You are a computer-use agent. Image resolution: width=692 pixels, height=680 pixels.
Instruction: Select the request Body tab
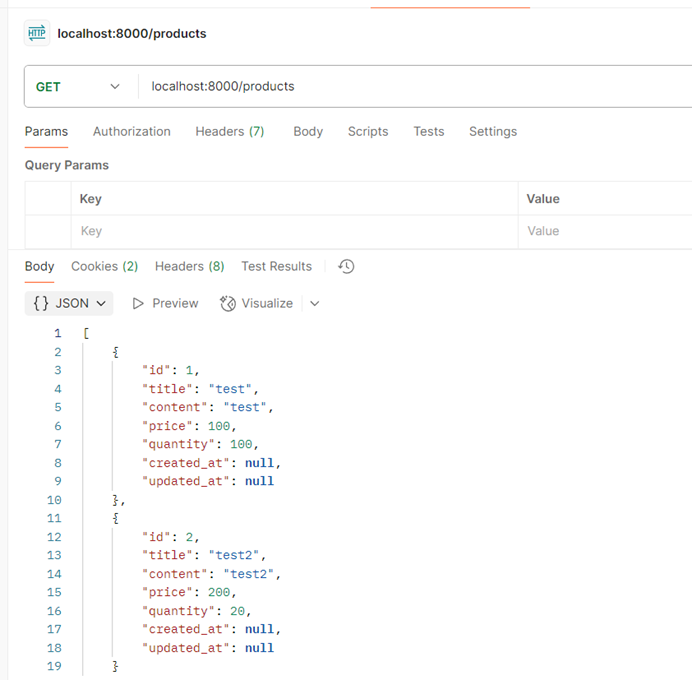[308, 131]
